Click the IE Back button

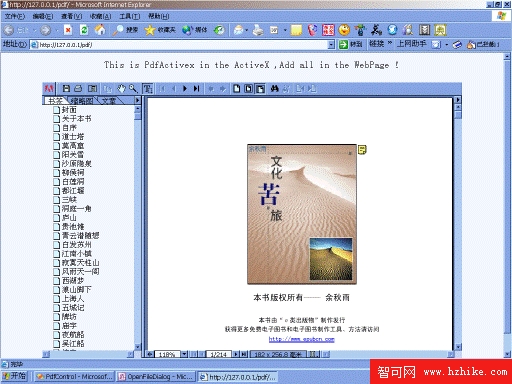[x=9, y=30]
